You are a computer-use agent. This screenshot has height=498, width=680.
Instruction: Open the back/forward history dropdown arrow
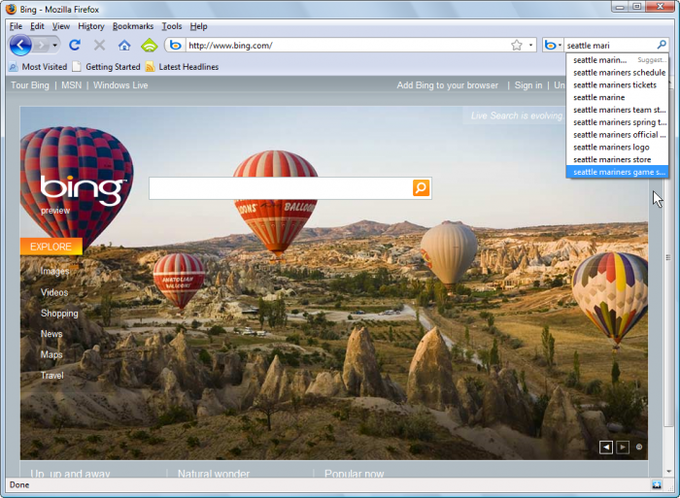55,45
